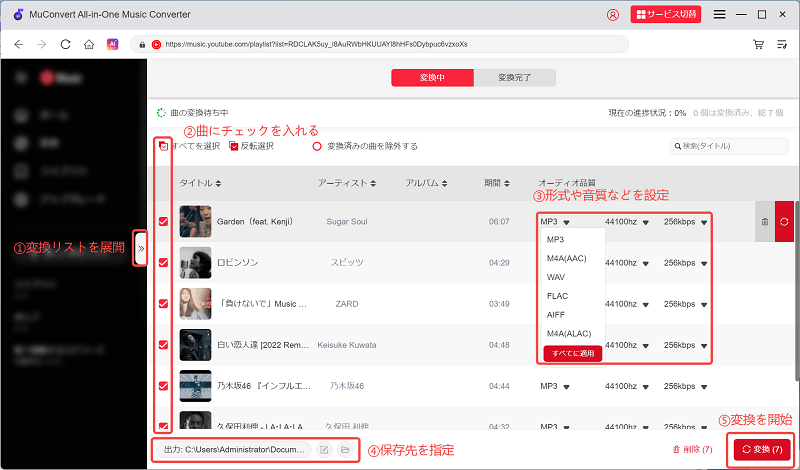
Task: Click the output path button
Action: pyautogui.click(x=234, y=450)
